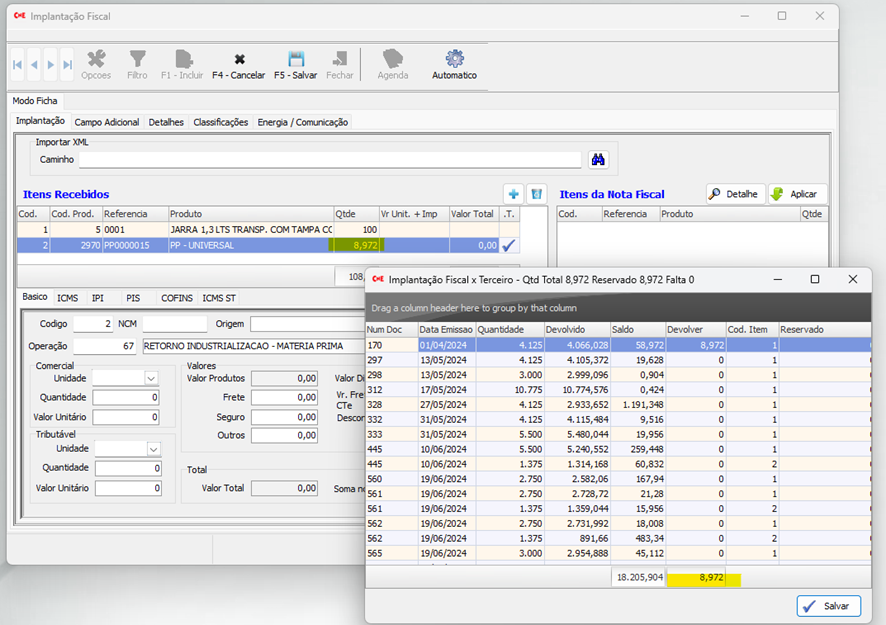Toggle the checkmark on PP - UNIVERSAL row
886x625 pixels.
click(508, 245)
